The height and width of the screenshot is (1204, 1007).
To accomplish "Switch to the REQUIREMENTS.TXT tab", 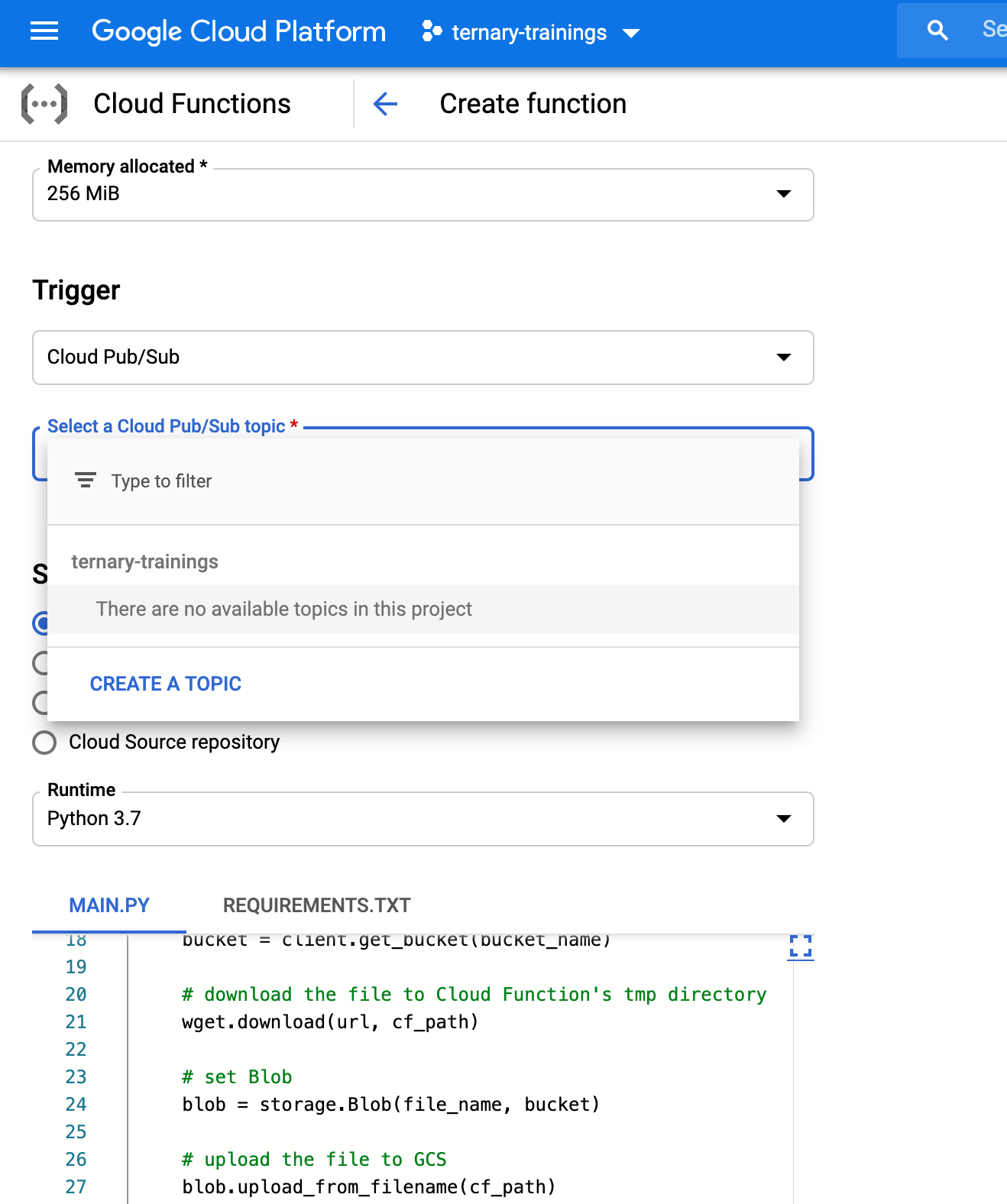I will tap(317, 905).
